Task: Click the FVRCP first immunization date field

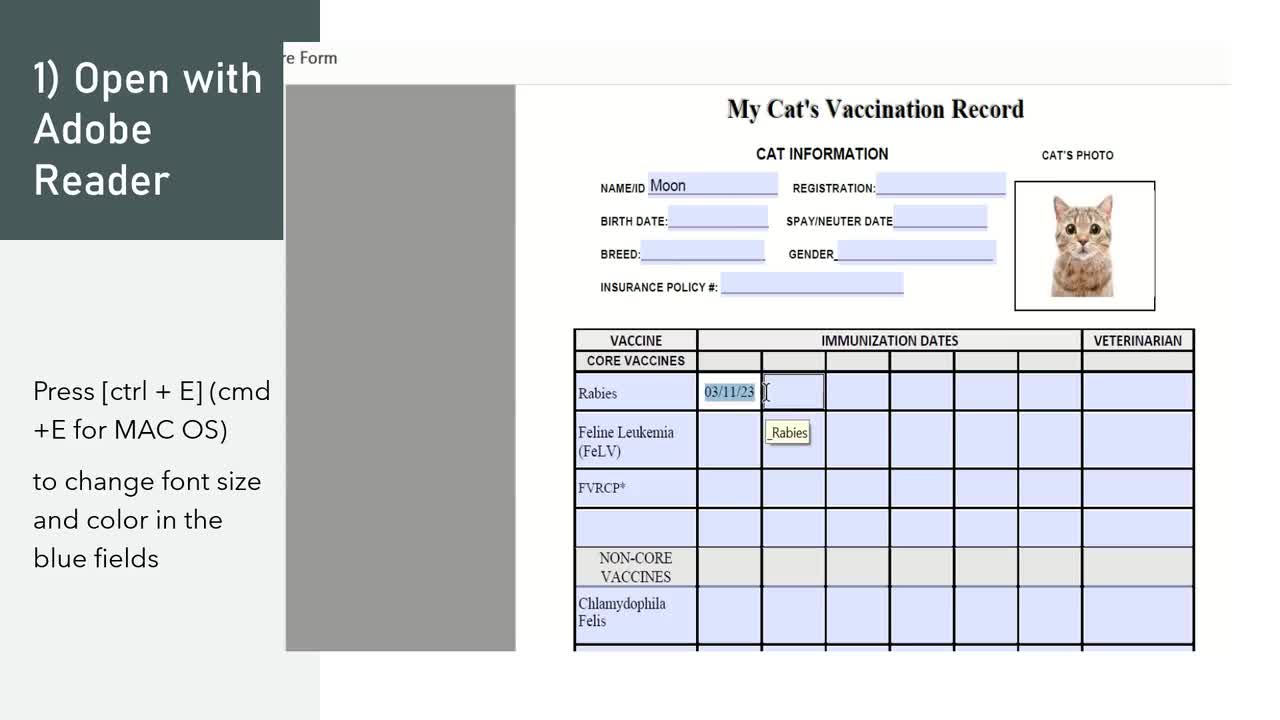Action: (x=728, y=488)
